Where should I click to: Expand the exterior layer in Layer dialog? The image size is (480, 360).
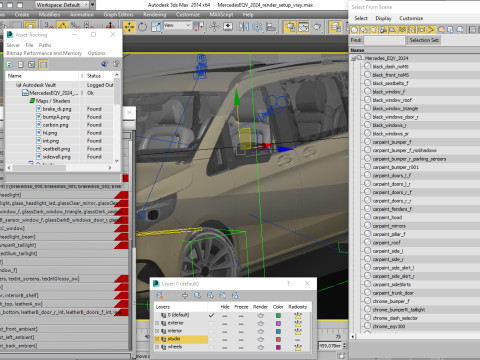point(157,323)
